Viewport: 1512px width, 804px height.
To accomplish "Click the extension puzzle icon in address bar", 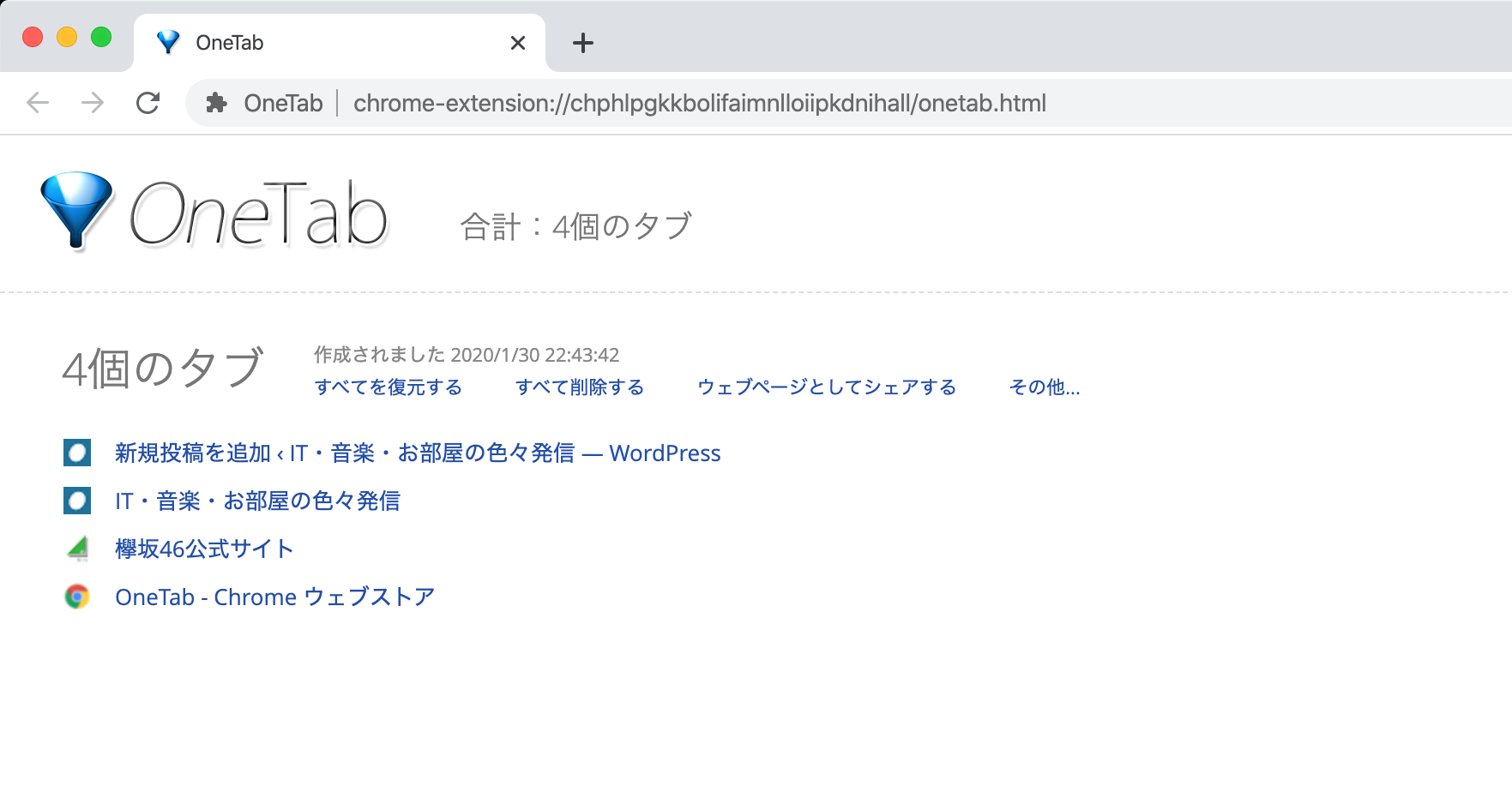I will (x=216, y=104).
